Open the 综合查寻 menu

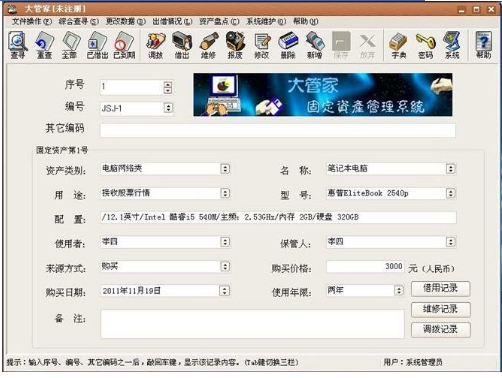79,22
